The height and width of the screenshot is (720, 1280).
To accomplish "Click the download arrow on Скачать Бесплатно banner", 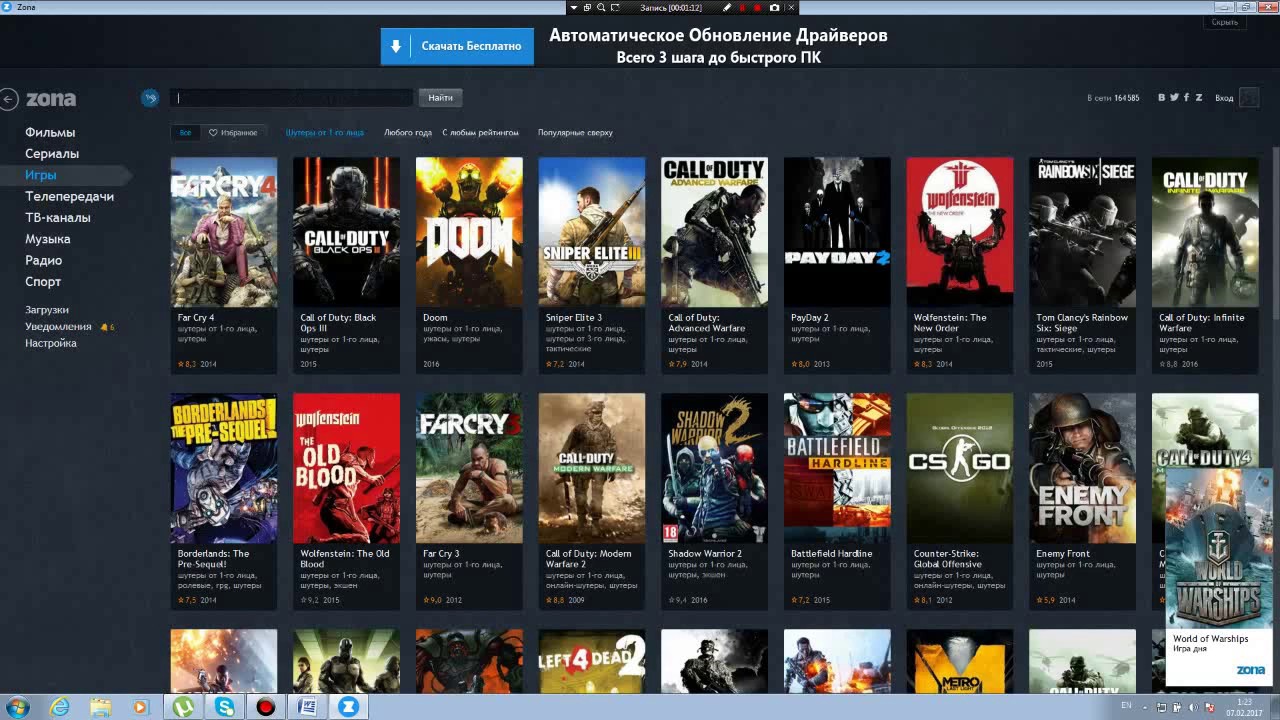I will (396, 46).
